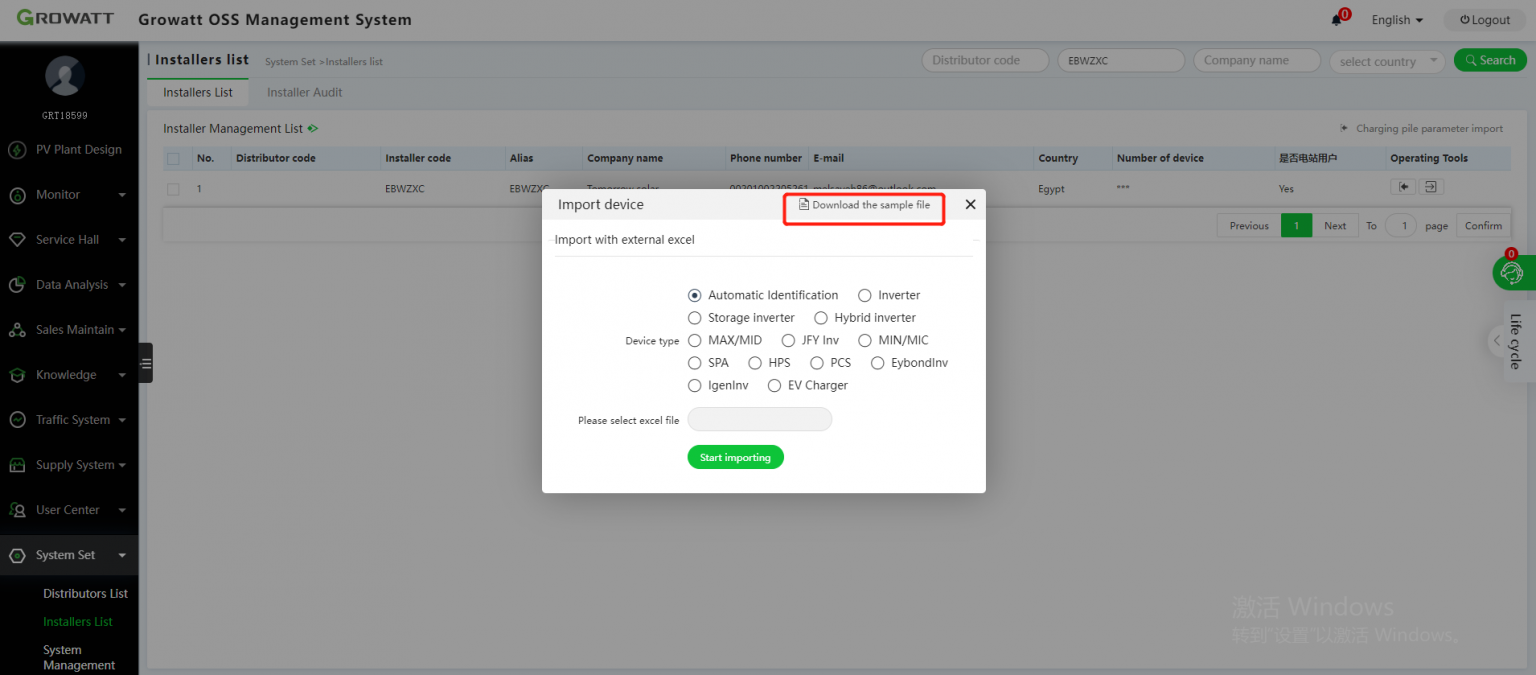Open the select country dropdown
Screen dimensions: 1536x675
click(1387, 60)
